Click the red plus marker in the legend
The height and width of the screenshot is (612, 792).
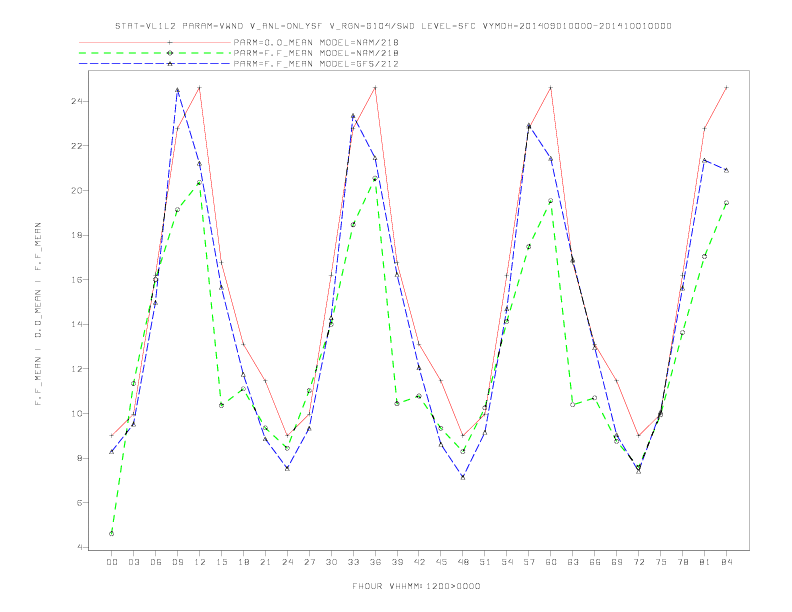(170, 42)
